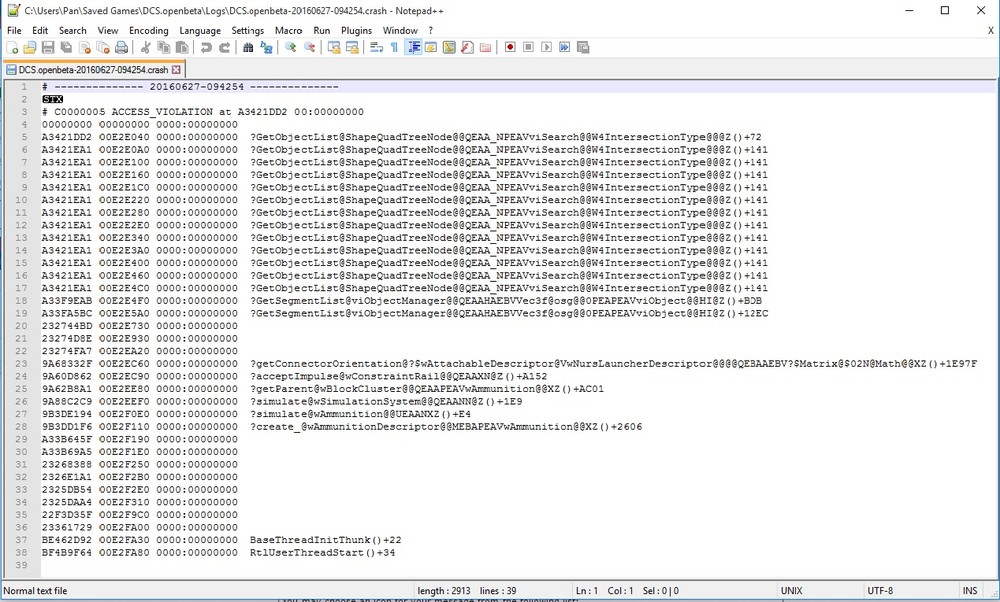Close the crash log tab via its X
The width and height of the screenshot is (1000, 602).
[177, 69]
